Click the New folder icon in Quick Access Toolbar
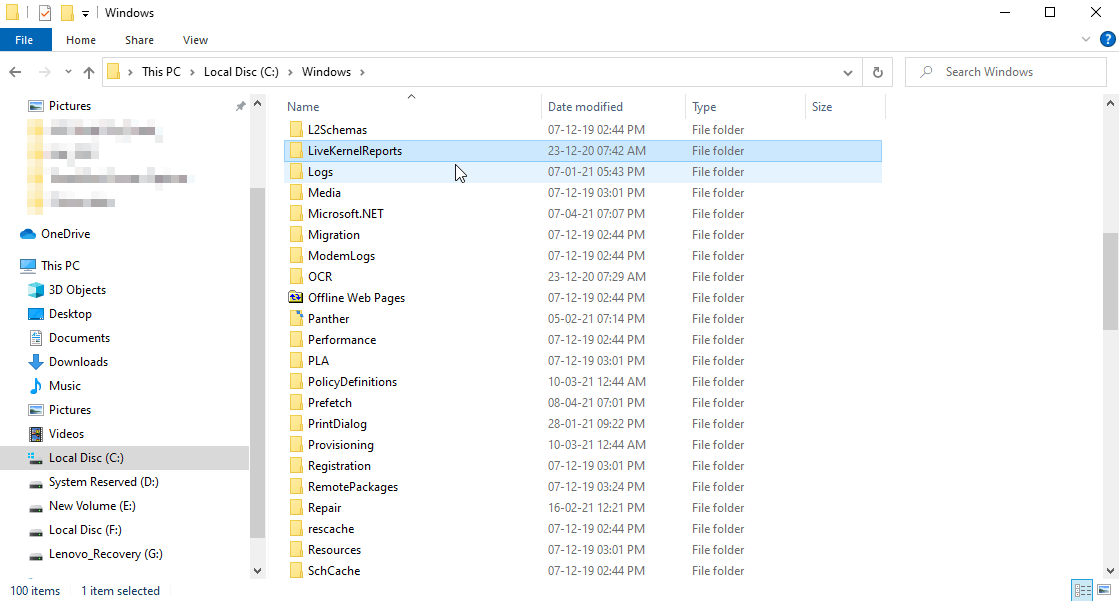Image resolution: width=1119 pixels, height=601 pixels. point(67,12)
